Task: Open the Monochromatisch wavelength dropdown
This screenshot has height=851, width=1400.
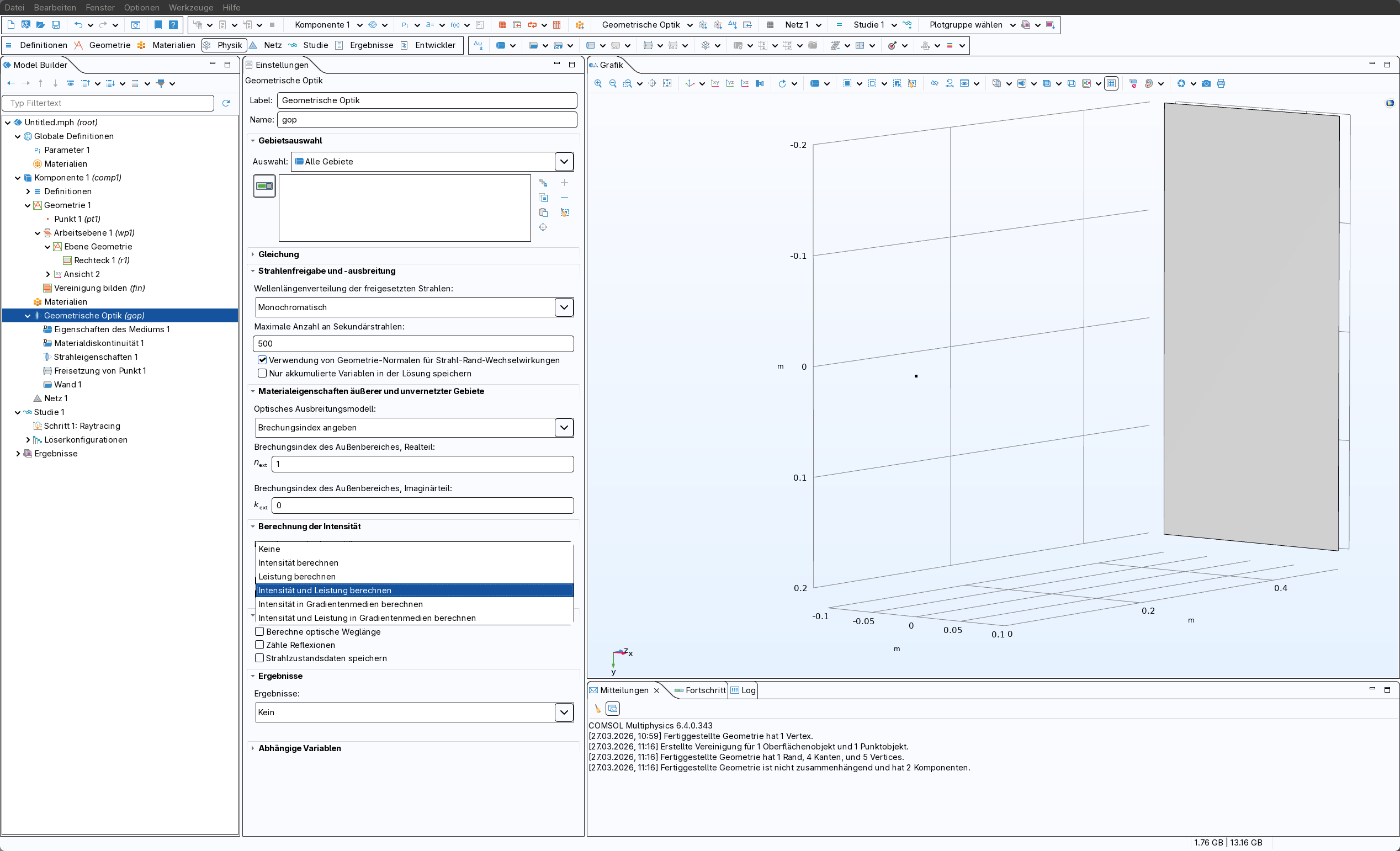Action: pos(564,307)
